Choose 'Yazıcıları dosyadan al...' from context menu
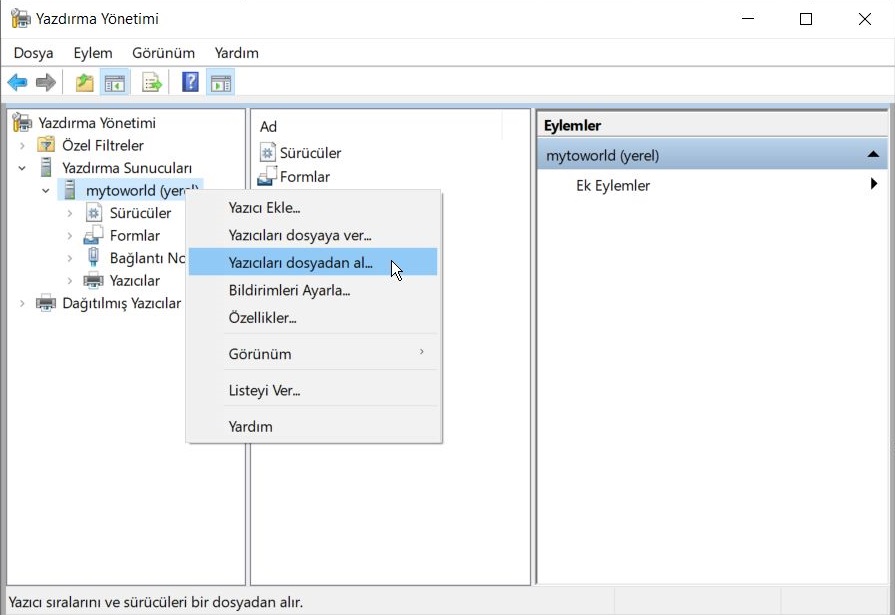 (x=300, y=263)
